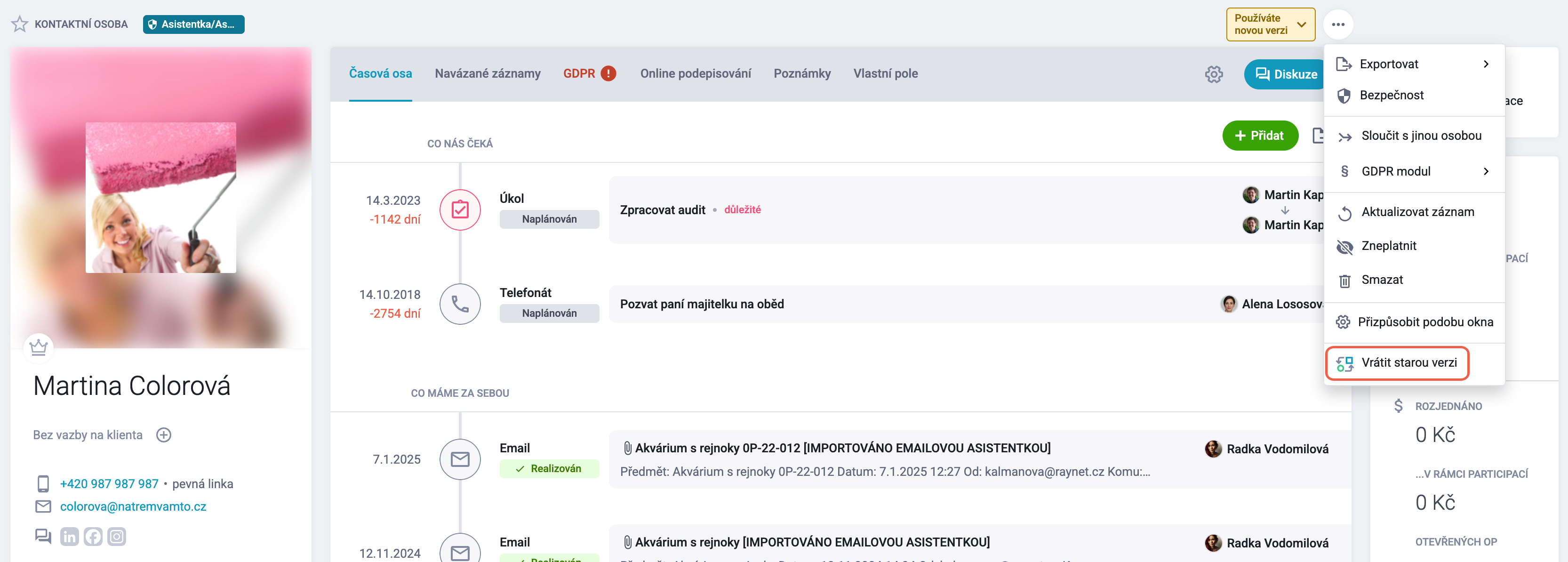Open the LinkedIn profile icon
Image resolution: width=1568 pixels, height=562 pixels.
[x=69, y=537]
